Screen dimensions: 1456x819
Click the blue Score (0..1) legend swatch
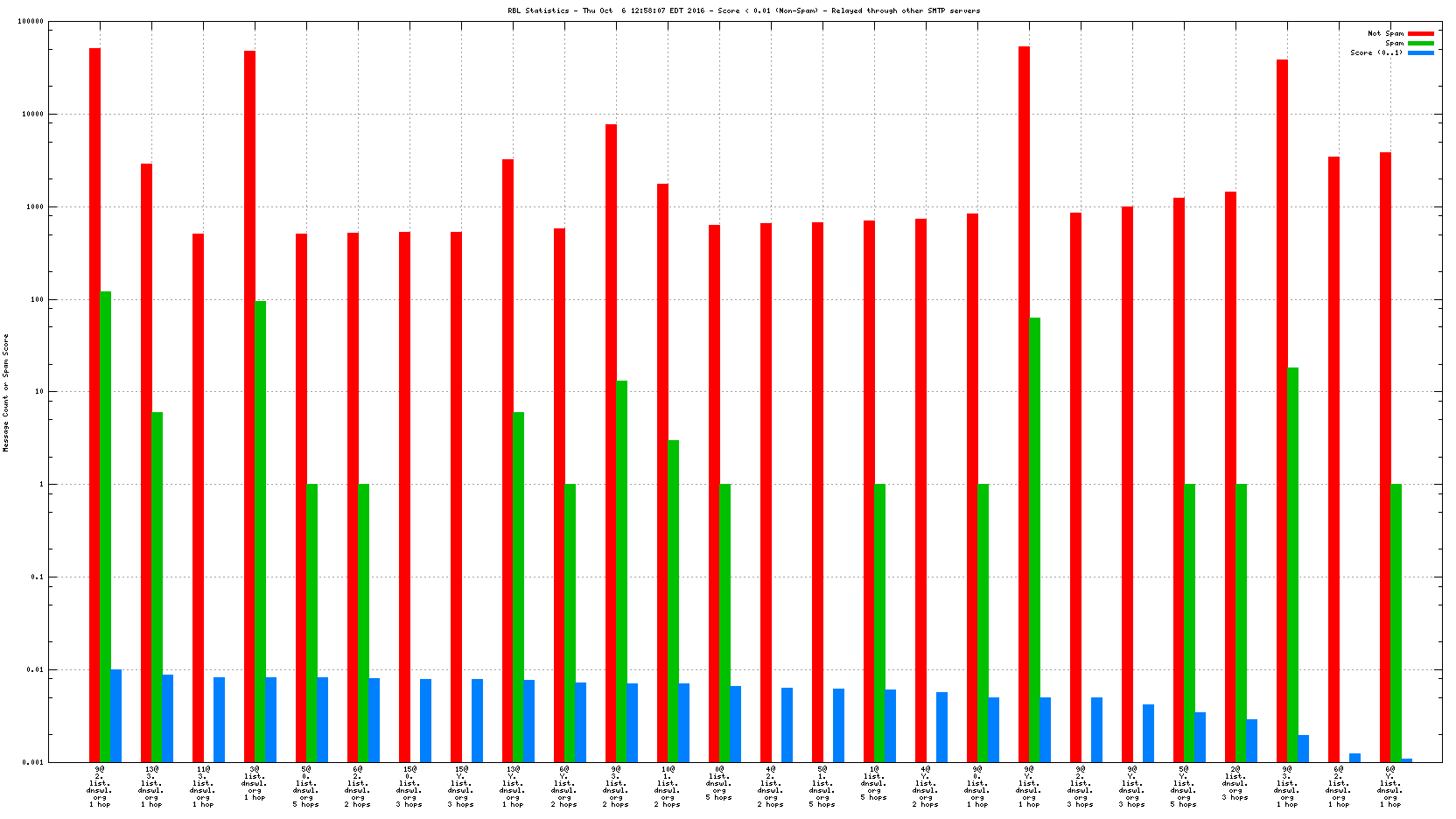tap(1421, 52)
